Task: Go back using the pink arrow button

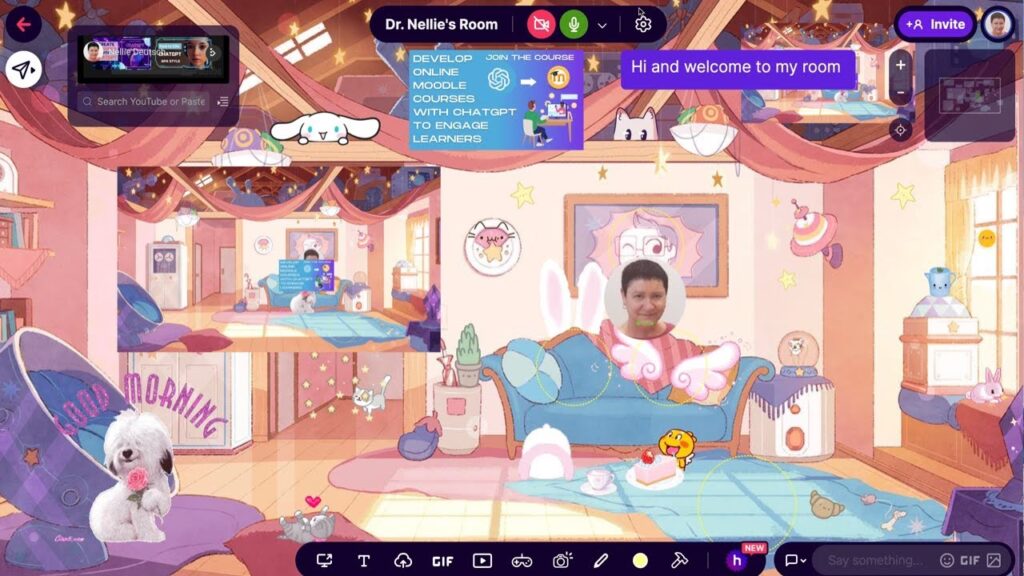Action: tap(22, 24)
